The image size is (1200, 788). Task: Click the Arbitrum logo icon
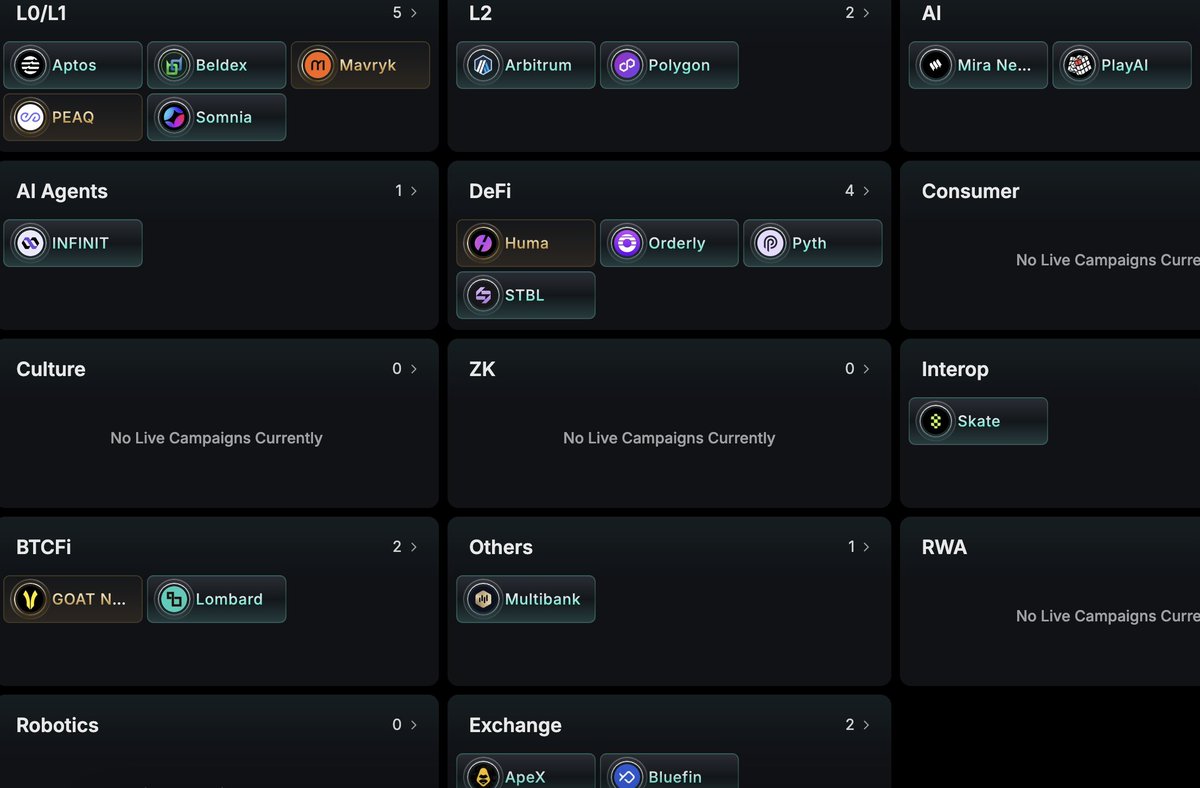tap(483, 65)
